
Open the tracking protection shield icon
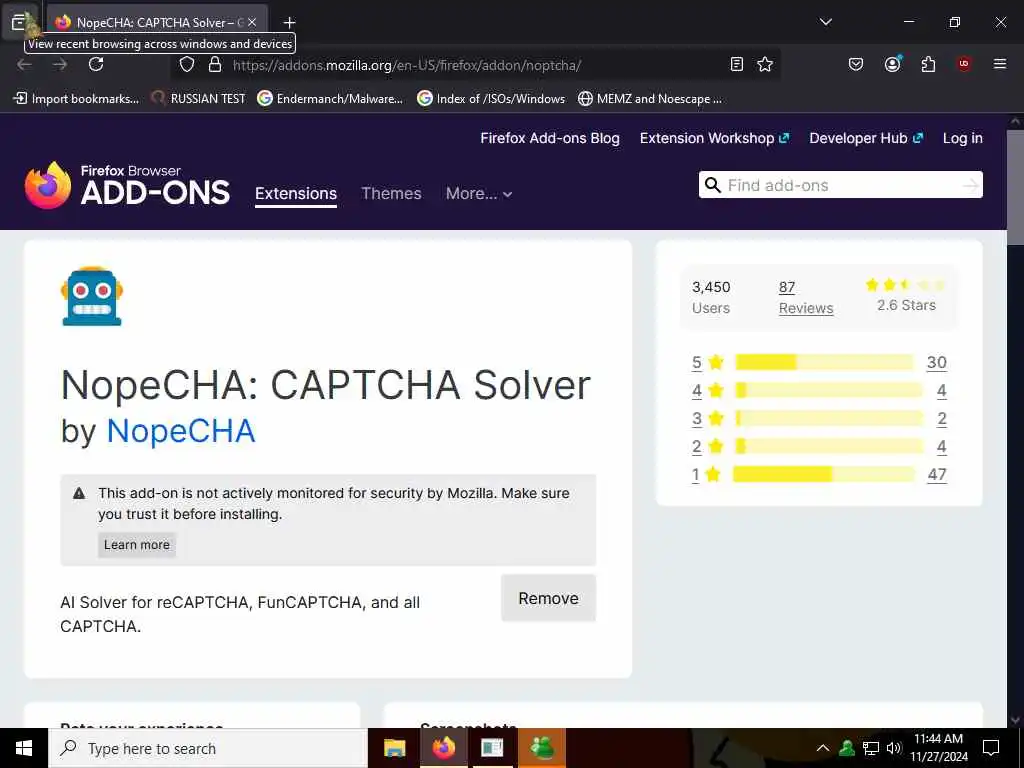[x=187, y=65]
